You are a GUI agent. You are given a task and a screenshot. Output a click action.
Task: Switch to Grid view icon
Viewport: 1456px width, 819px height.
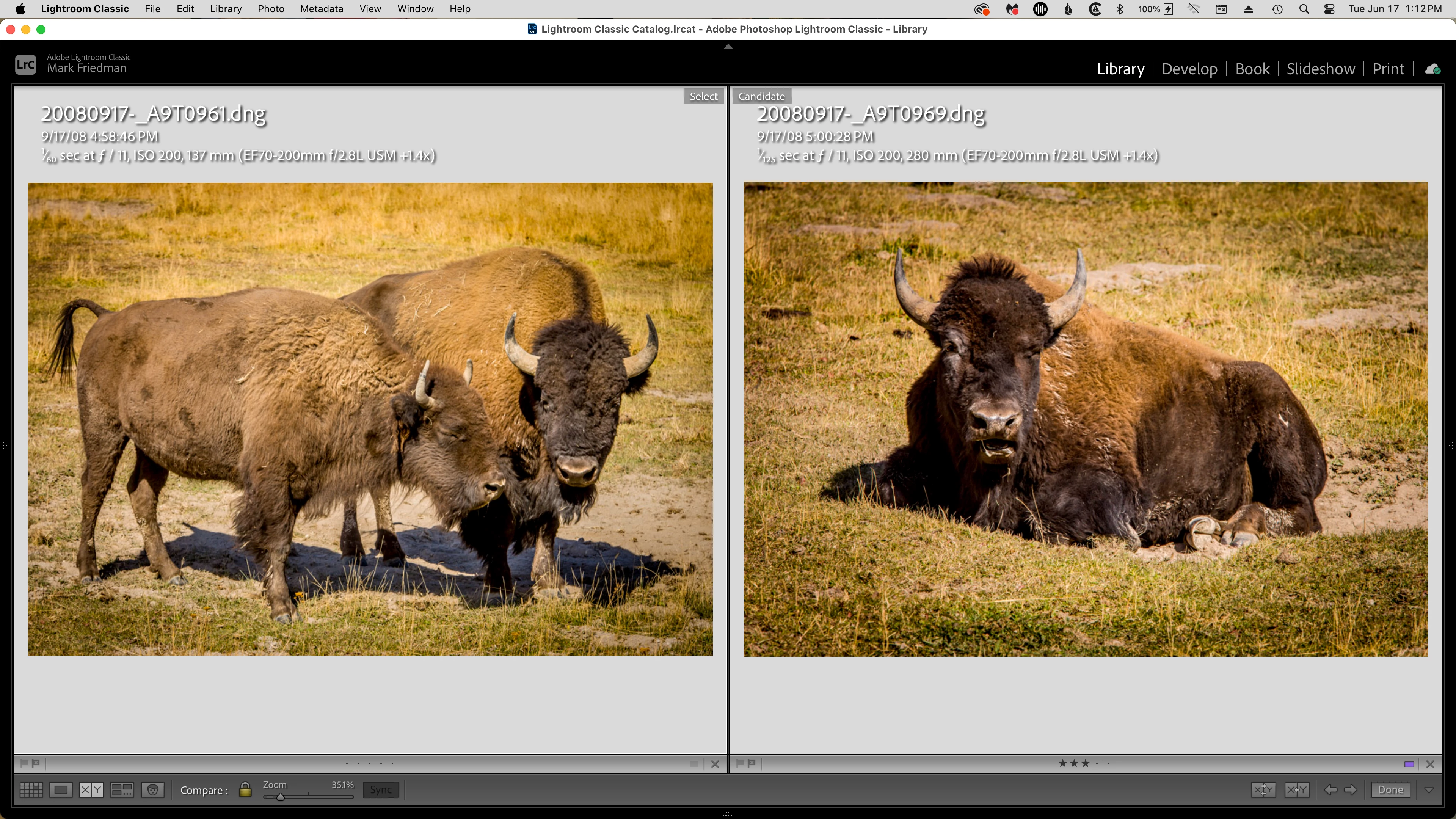point(31,790)
